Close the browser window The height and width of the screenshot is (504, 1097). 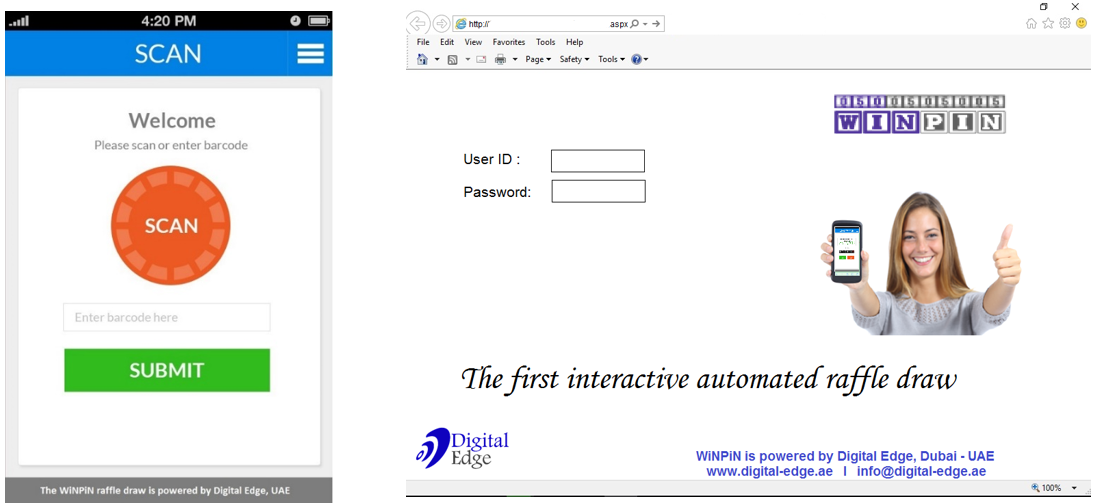tap(1075, 6)
